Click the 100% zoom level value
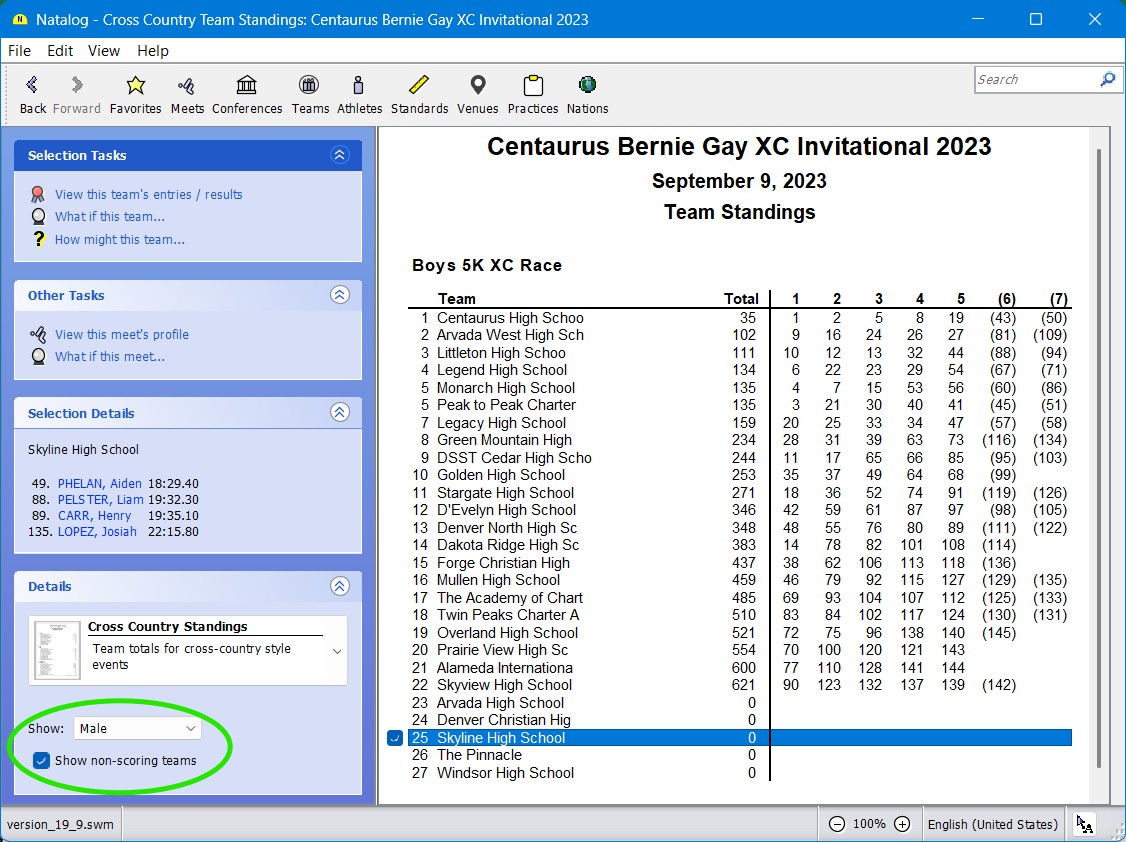Image resolution: width=1126 pixels, height=842 pixels. point(870,824)
